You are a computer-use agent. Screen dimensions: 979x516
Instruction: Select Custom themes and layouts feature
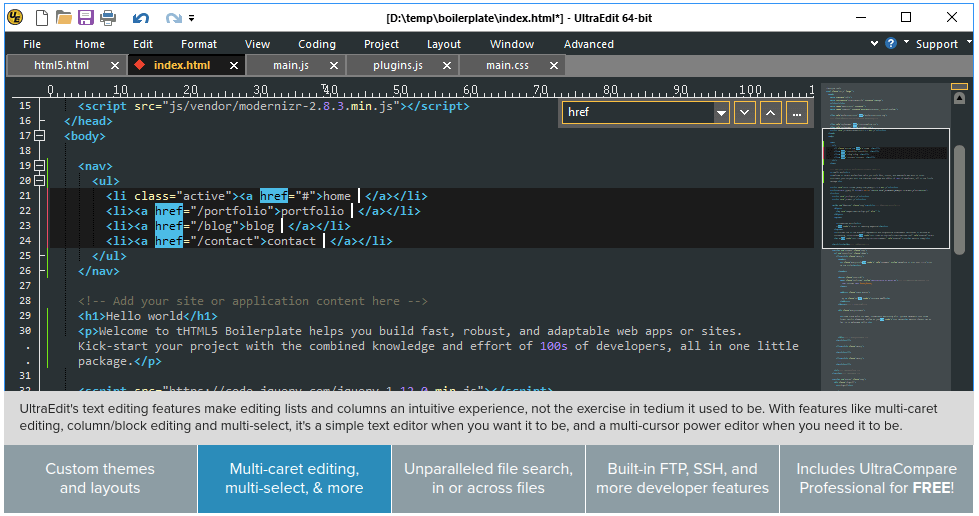[x=100, y=479]
